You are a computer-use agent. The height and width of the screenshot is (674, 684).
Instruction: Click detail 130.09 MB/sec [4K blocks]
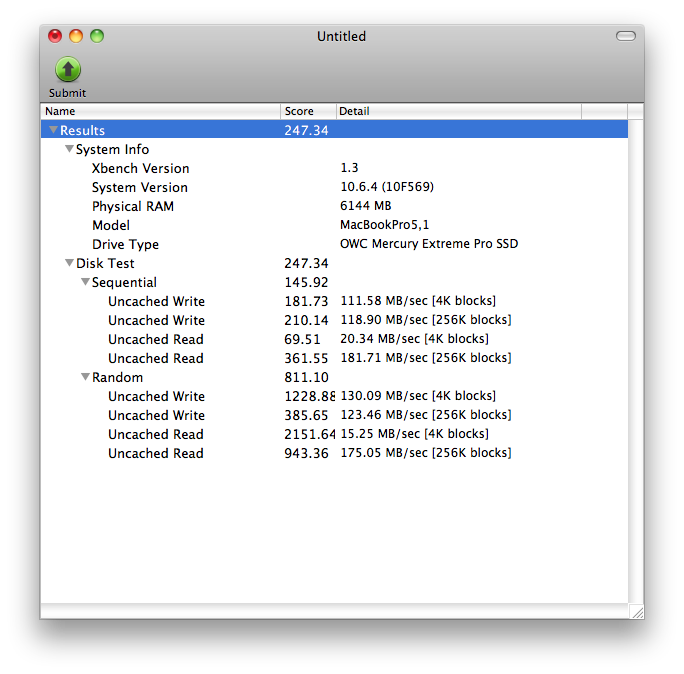pyautogui.click(x=418, y=396)
